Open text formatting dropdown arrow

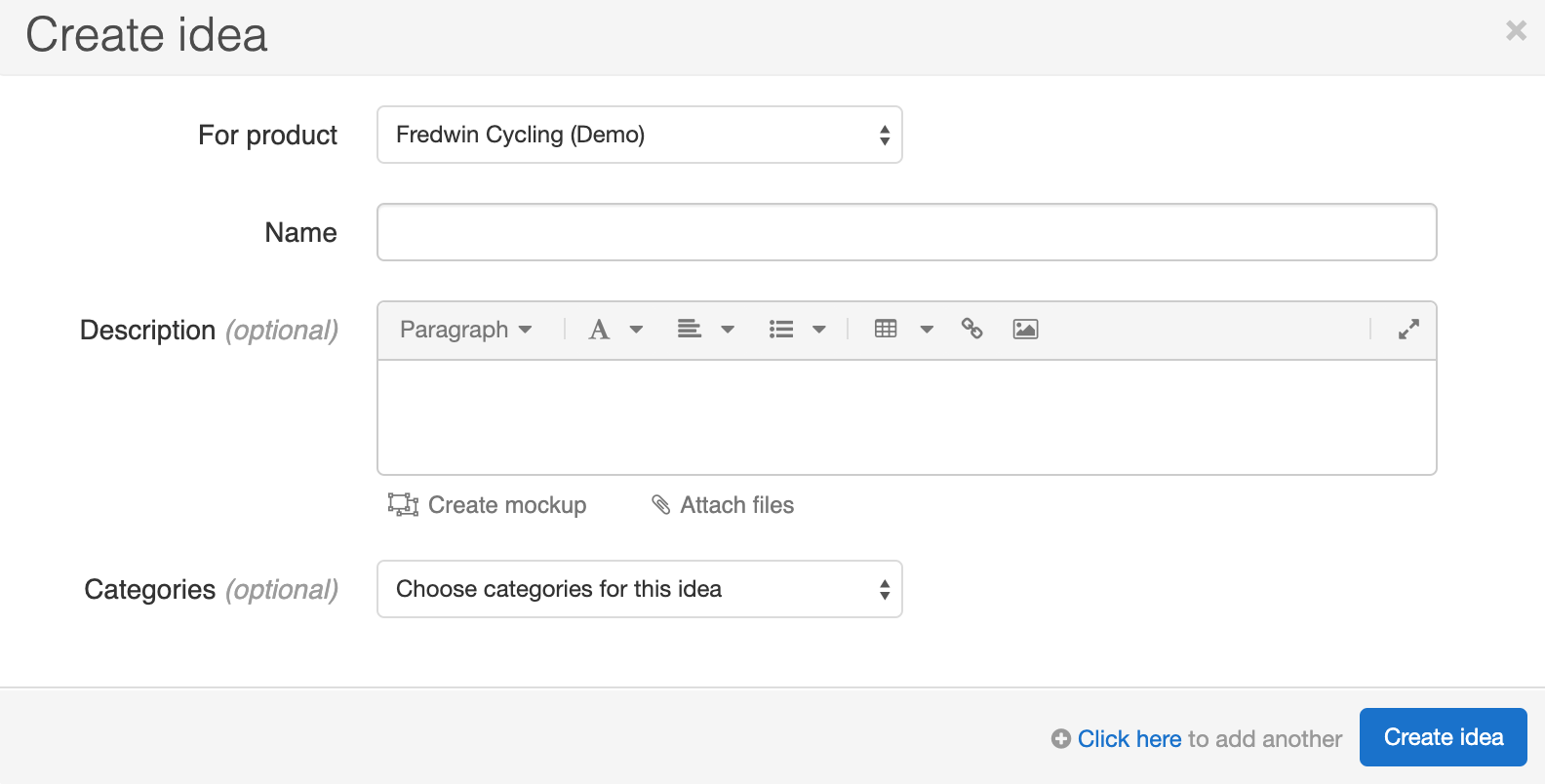636,330
